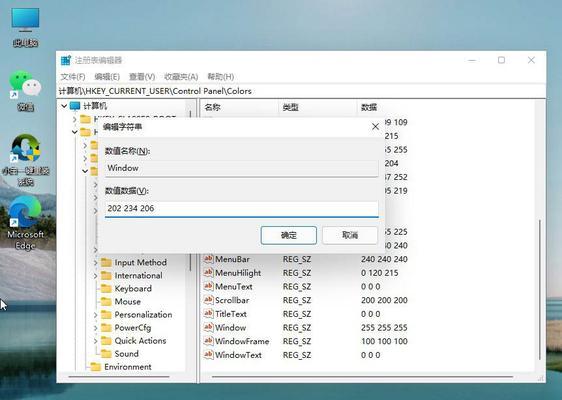Select the Environment tree label

128,367
